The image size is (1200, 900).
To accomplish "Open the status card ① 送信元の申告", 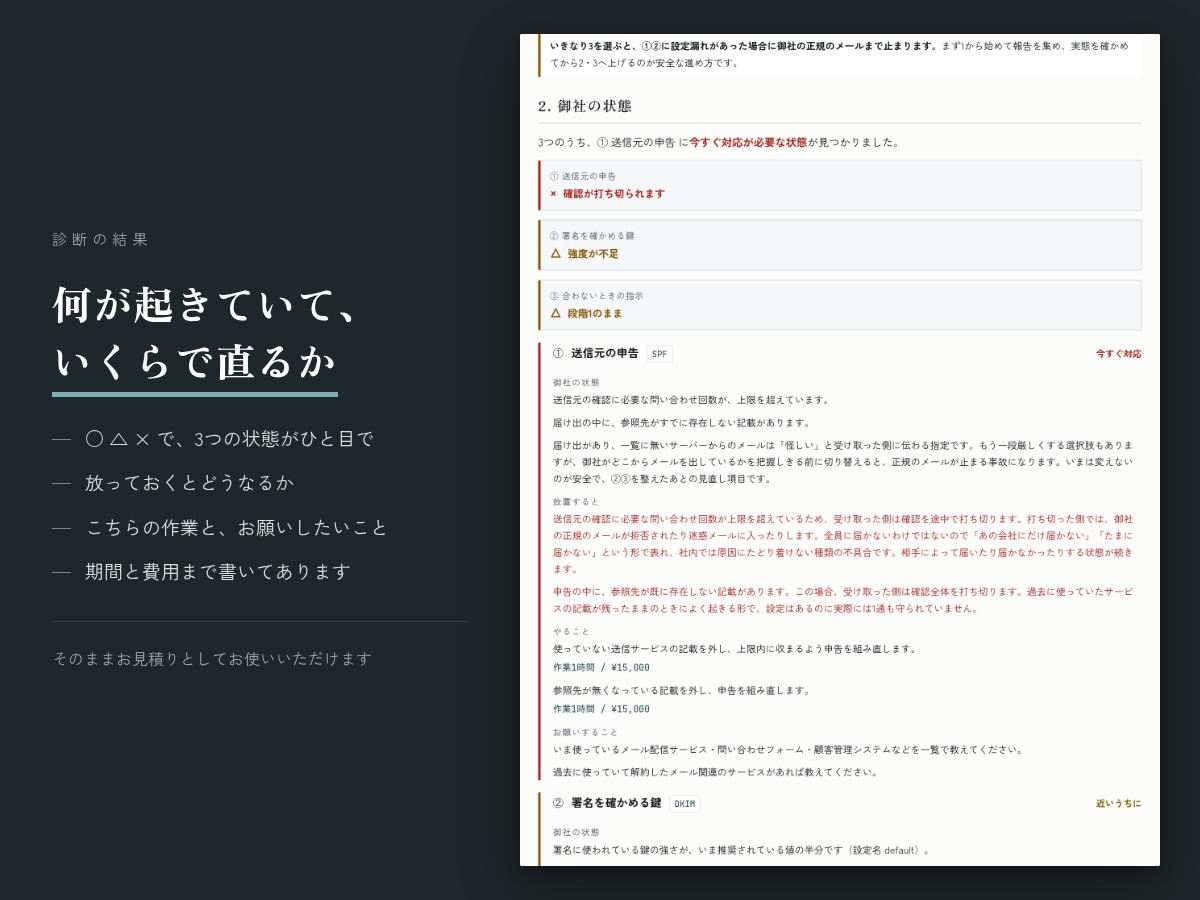I will tap(840, 185).
